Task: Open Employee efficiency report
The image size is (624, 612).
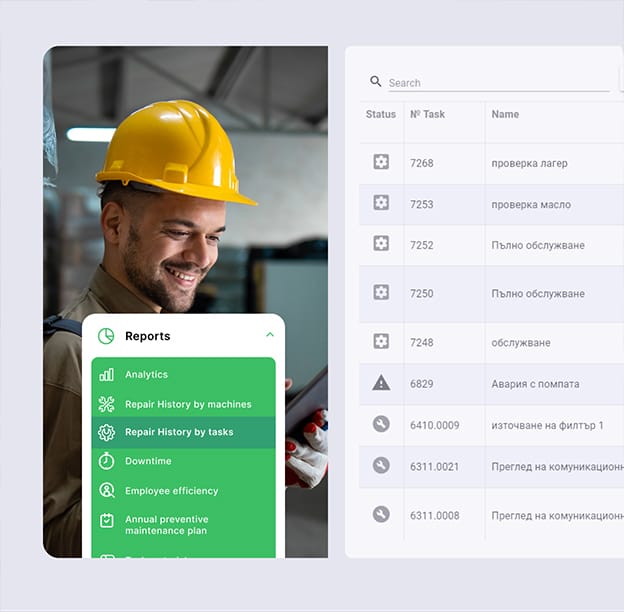Action: tap(172, 491)
